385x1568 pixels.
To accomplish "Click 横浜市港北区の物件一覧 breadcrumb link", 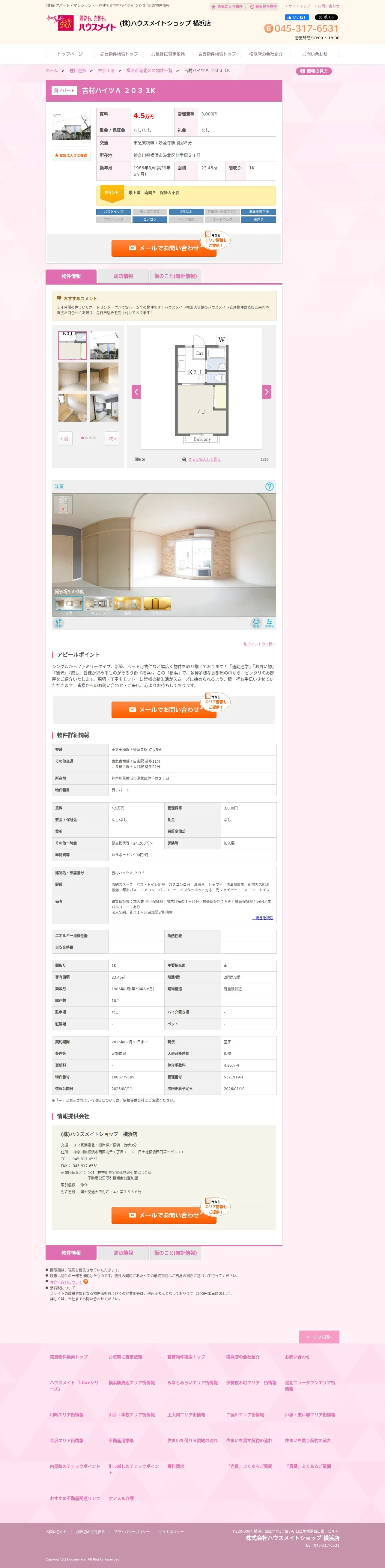I will pyautogui.click(x=149, y=71).
